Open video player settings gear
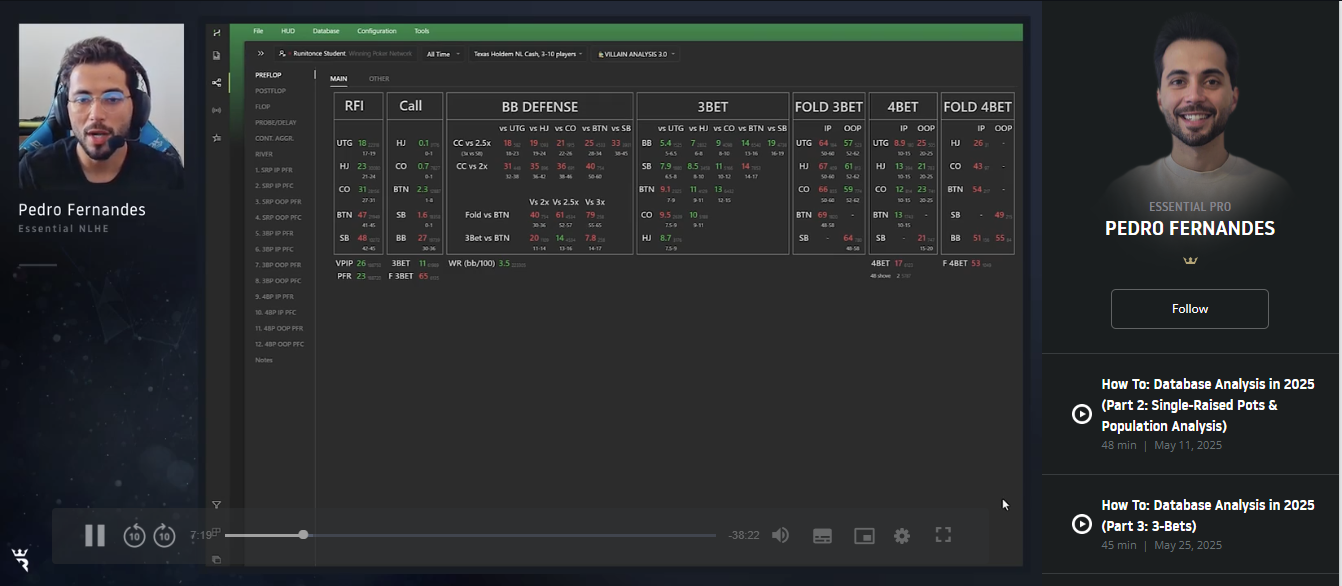Screen dimensions: 1342x586 tap(902, 536)
